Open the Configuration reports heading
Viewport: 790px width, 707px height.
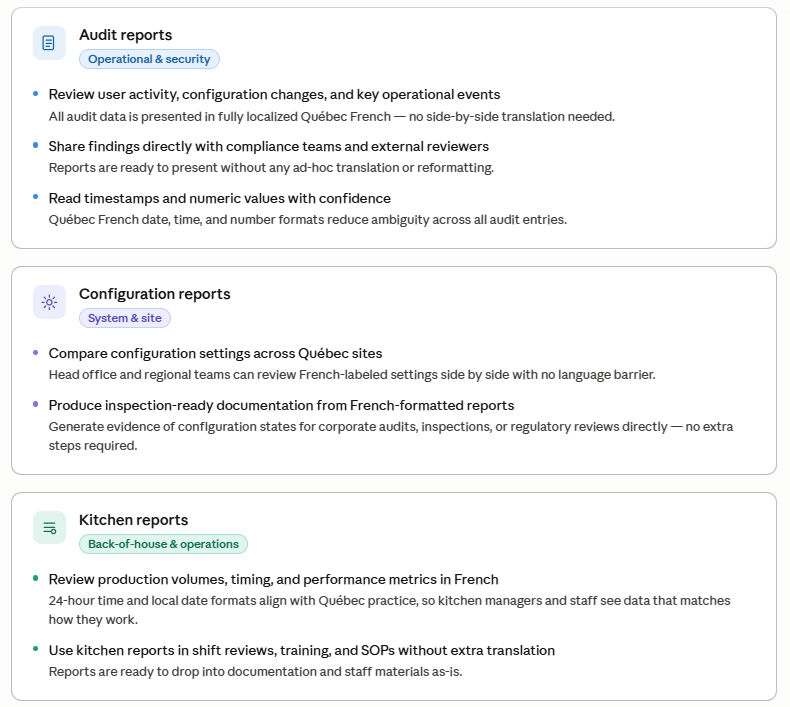click(x=155, y=294)
